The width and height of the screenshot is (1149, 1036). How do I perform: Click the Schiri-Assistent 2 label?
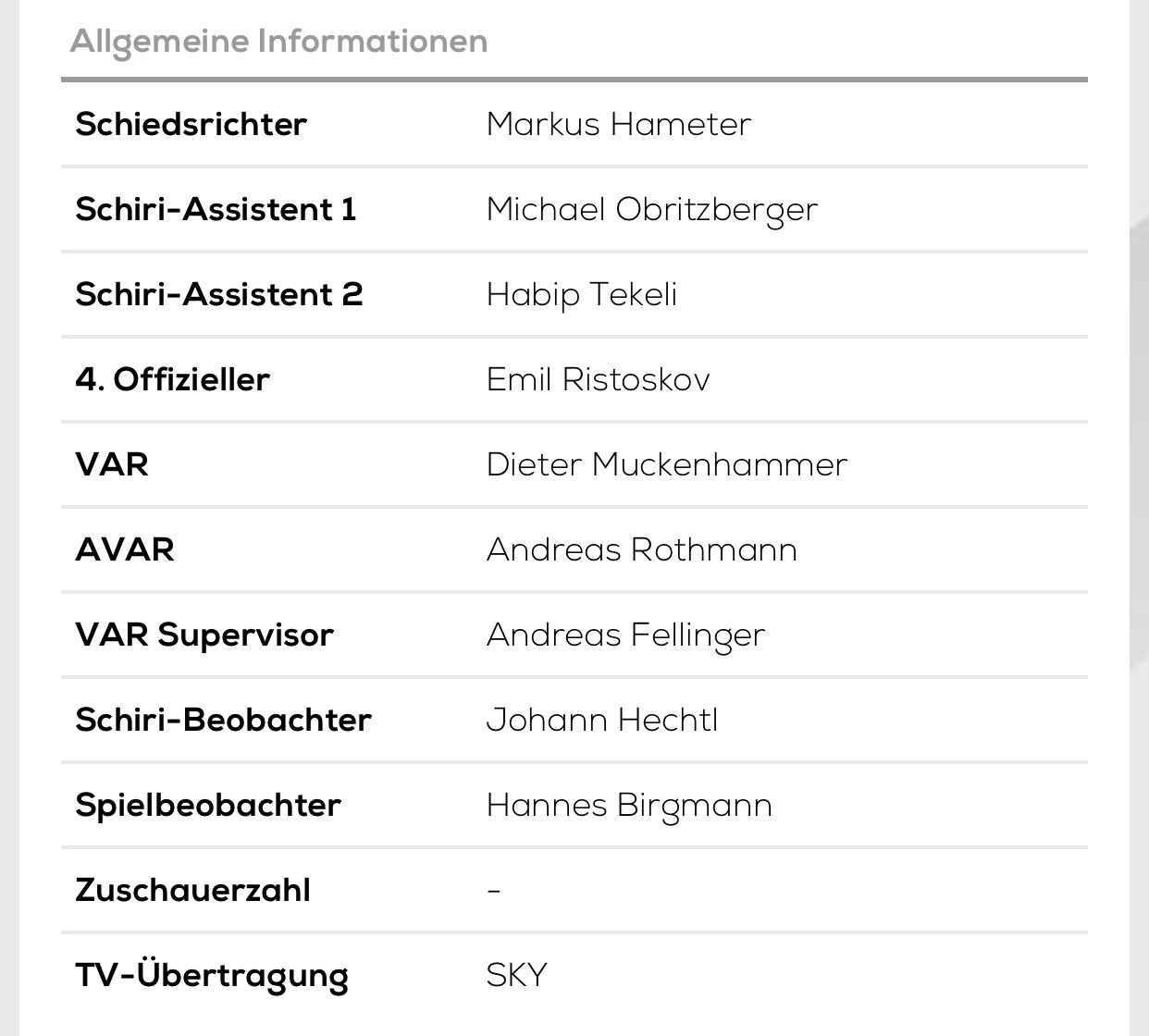coord(218,294)
